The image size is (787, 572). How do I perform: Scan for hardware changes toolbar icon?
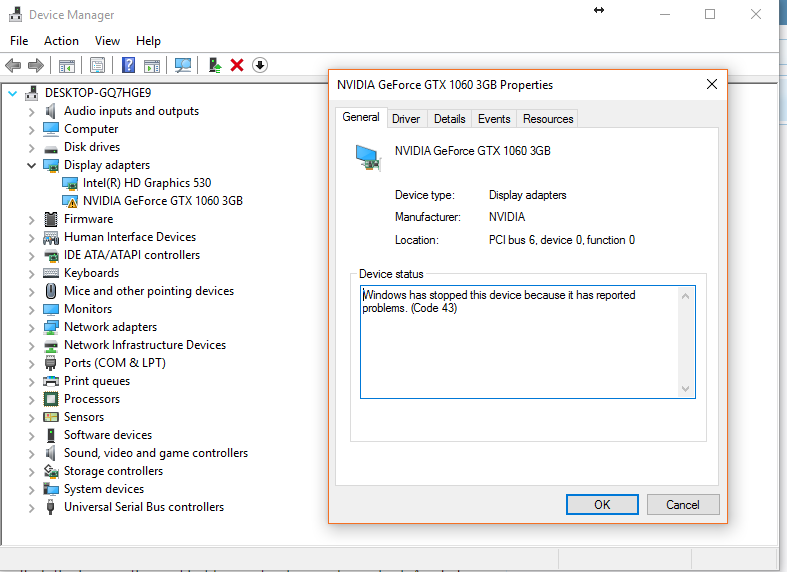coord(183,65)
